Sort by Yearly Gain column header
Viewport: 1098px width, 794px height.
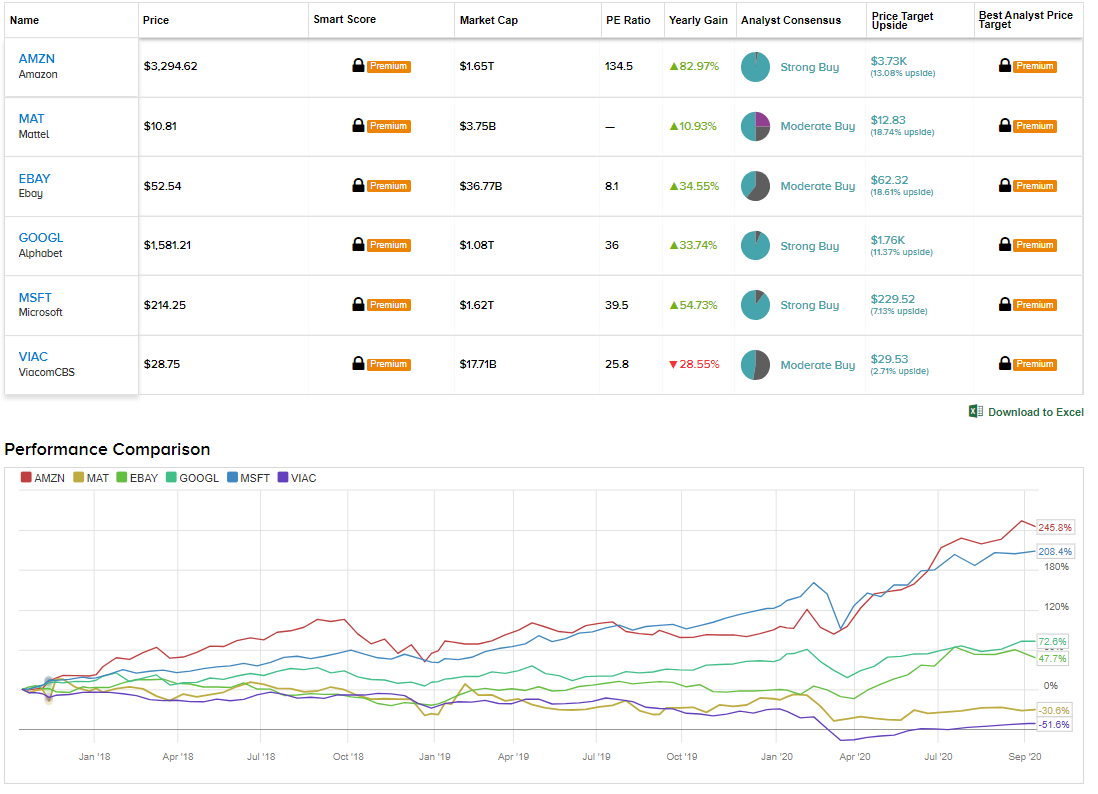(x=698, y=20)
